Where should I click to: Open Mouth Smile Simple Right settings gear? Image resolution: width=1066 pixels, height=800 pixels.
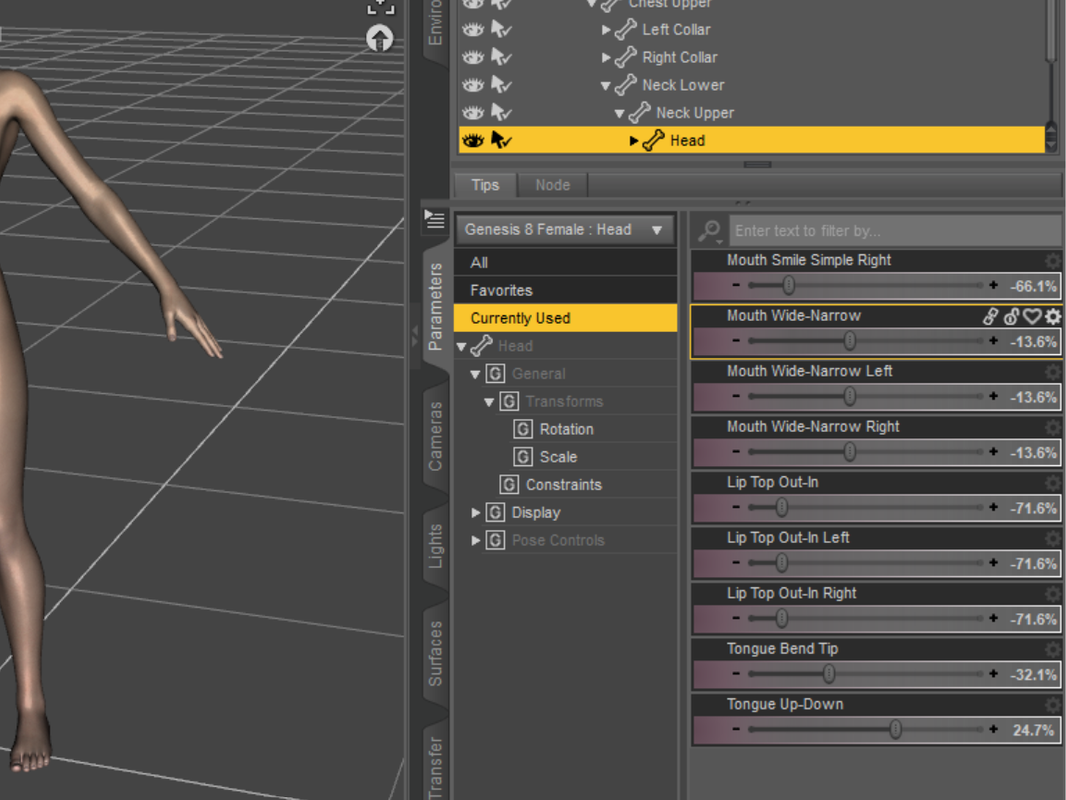1053,260
